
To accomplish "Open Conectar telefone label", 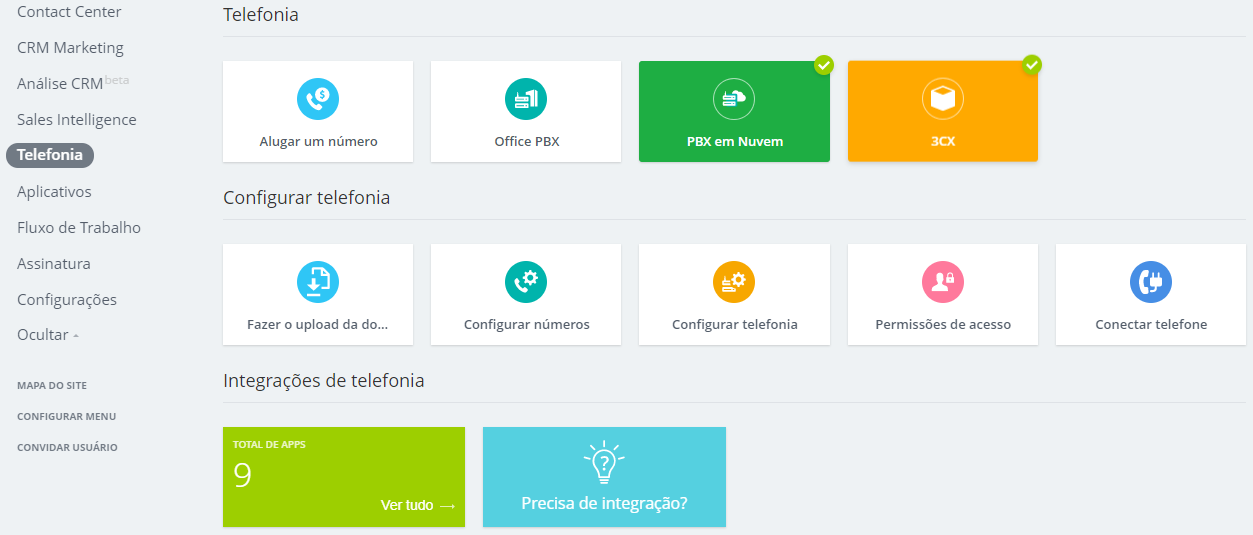I will tap(1151, 324).
